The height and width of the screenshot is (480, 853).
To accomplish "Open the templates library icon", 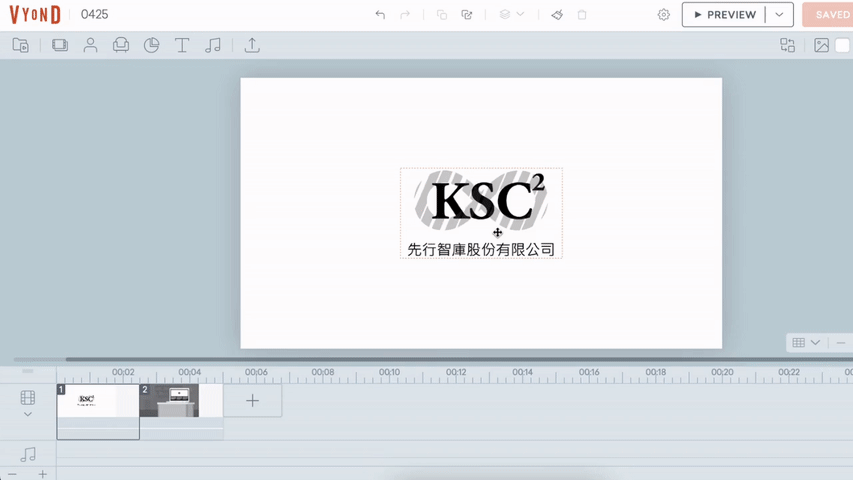I will click(21, 45).
